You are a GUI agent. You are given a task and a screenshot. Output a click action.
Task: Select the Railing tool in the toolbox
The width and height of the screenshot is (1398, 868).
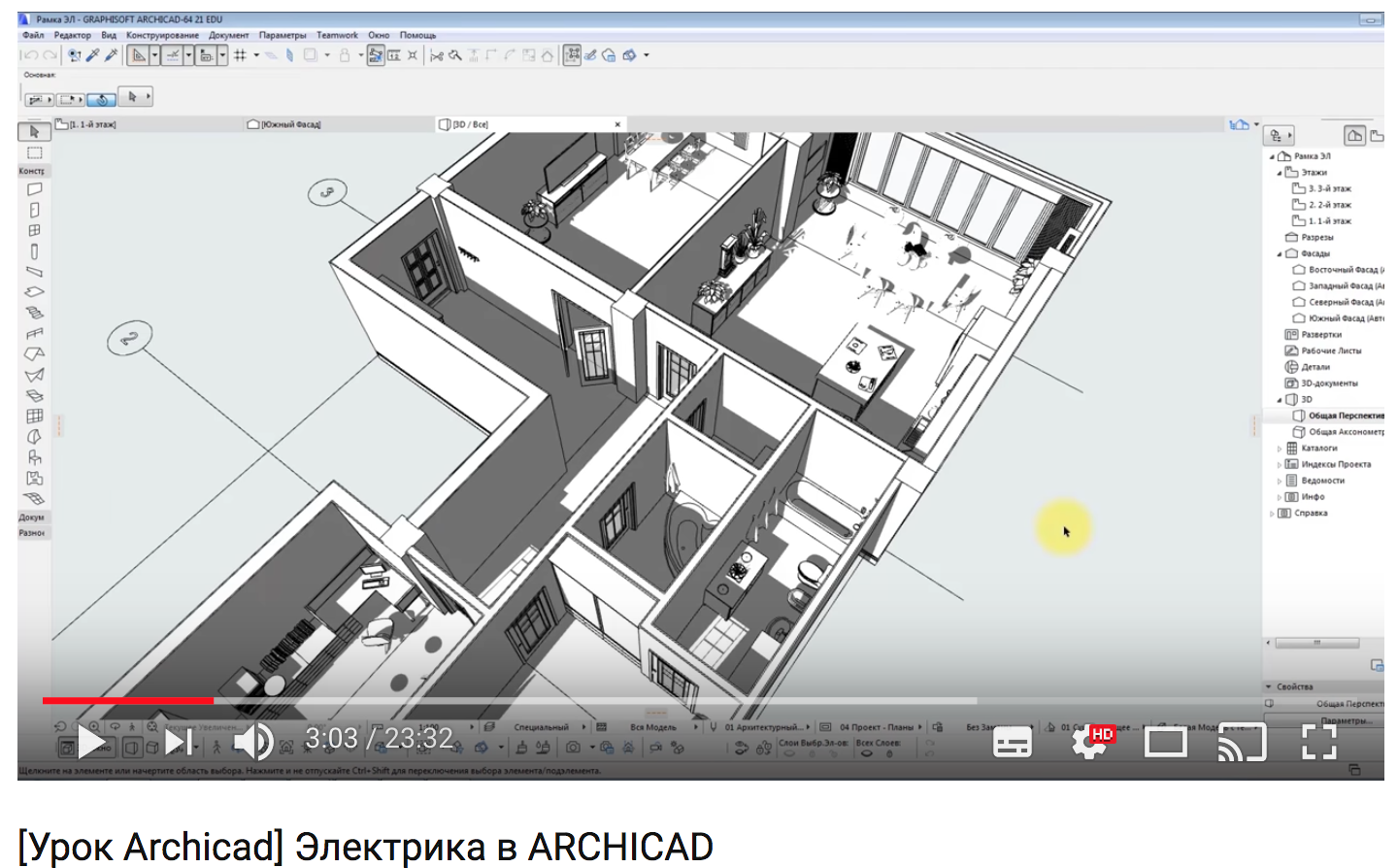[x=34, y=334]
